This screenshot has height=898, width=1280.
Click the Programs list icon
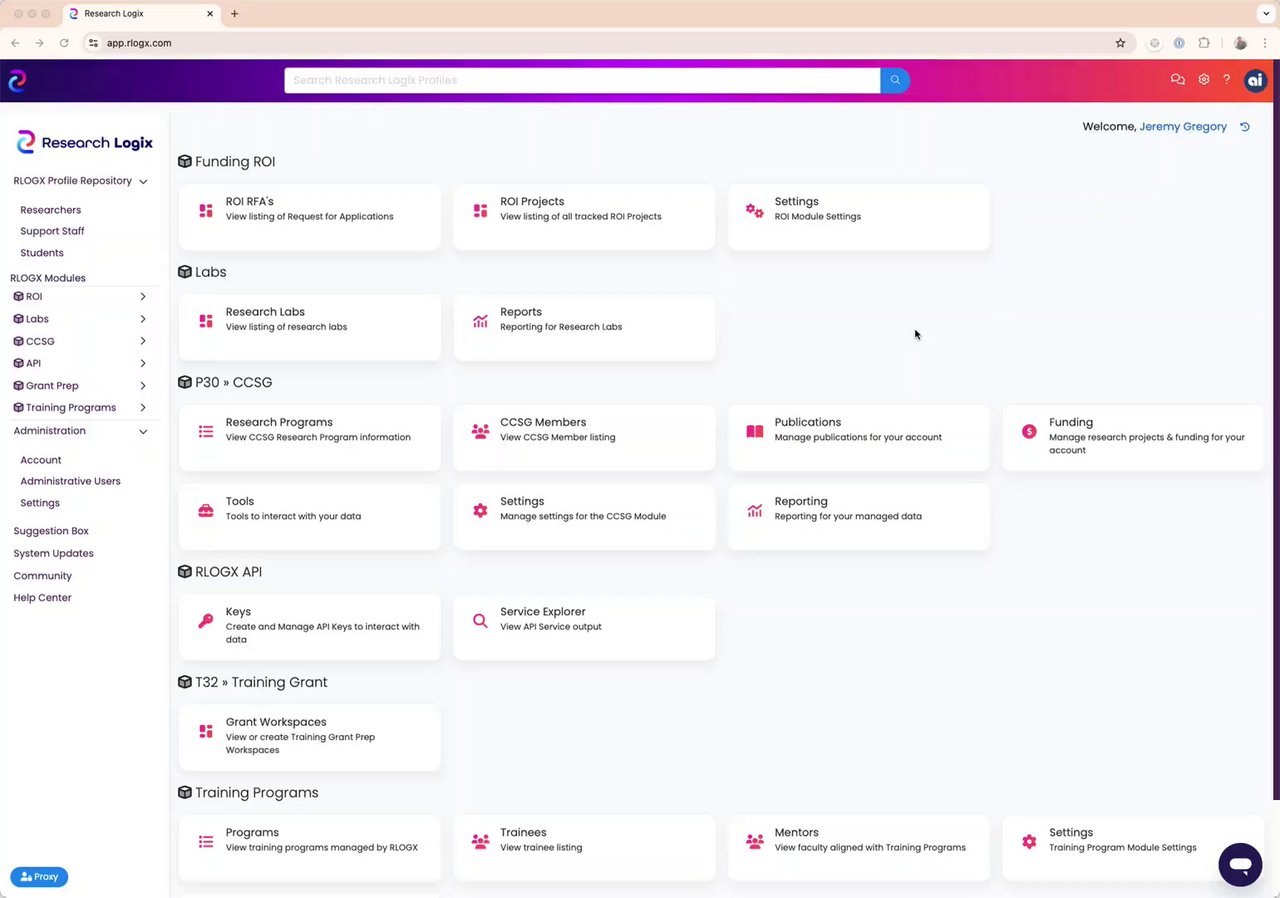pos(206,842)
